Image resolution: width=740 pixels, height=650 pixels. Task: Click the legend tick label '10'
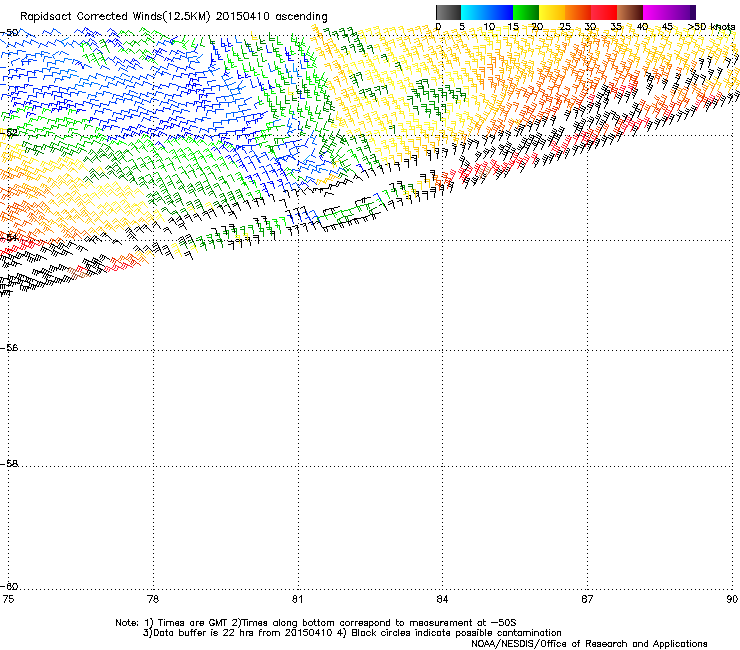click(x=489, y=27)
